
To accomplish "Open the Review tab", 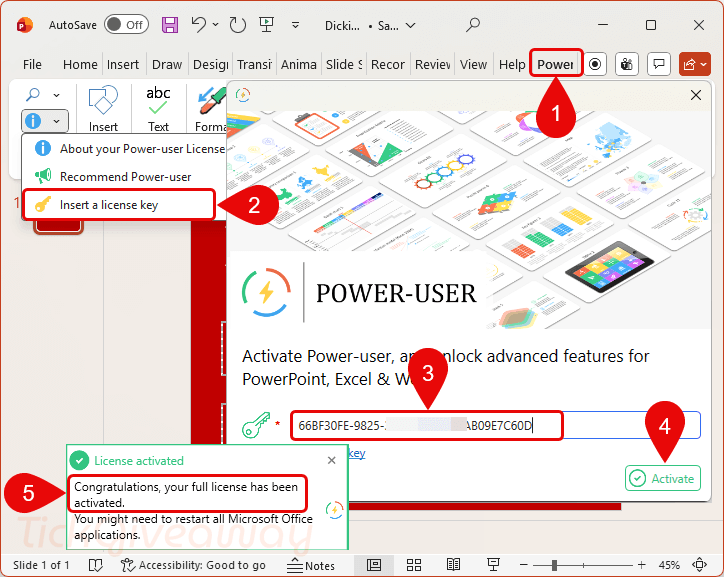I will 433,65.
